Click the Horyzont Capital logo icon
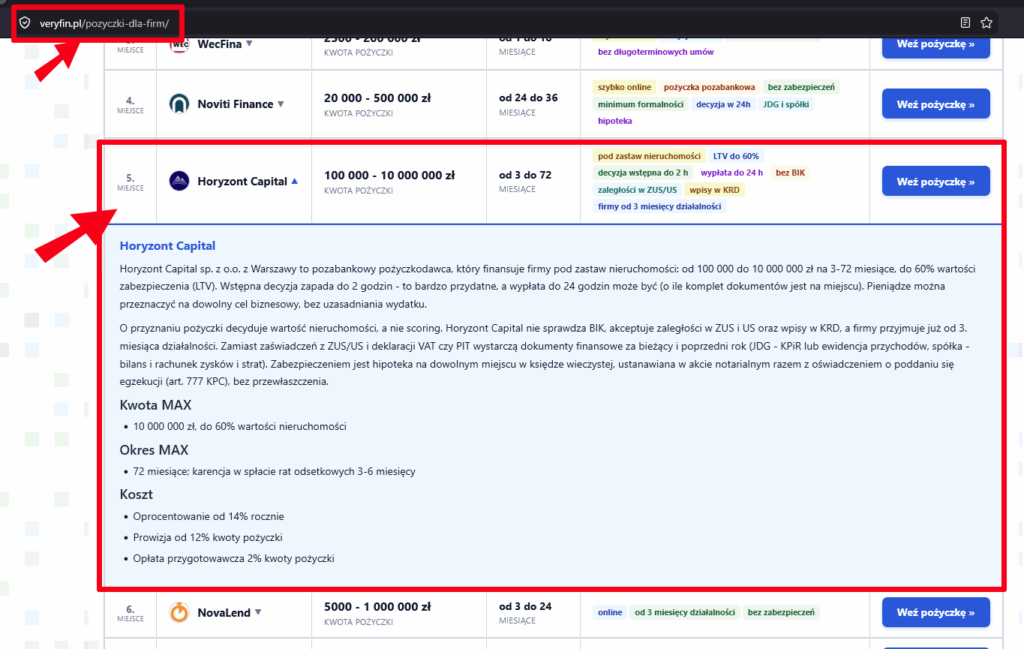Image resolution: width=1024 pixels, height=649 pixels. click(179, 181)
